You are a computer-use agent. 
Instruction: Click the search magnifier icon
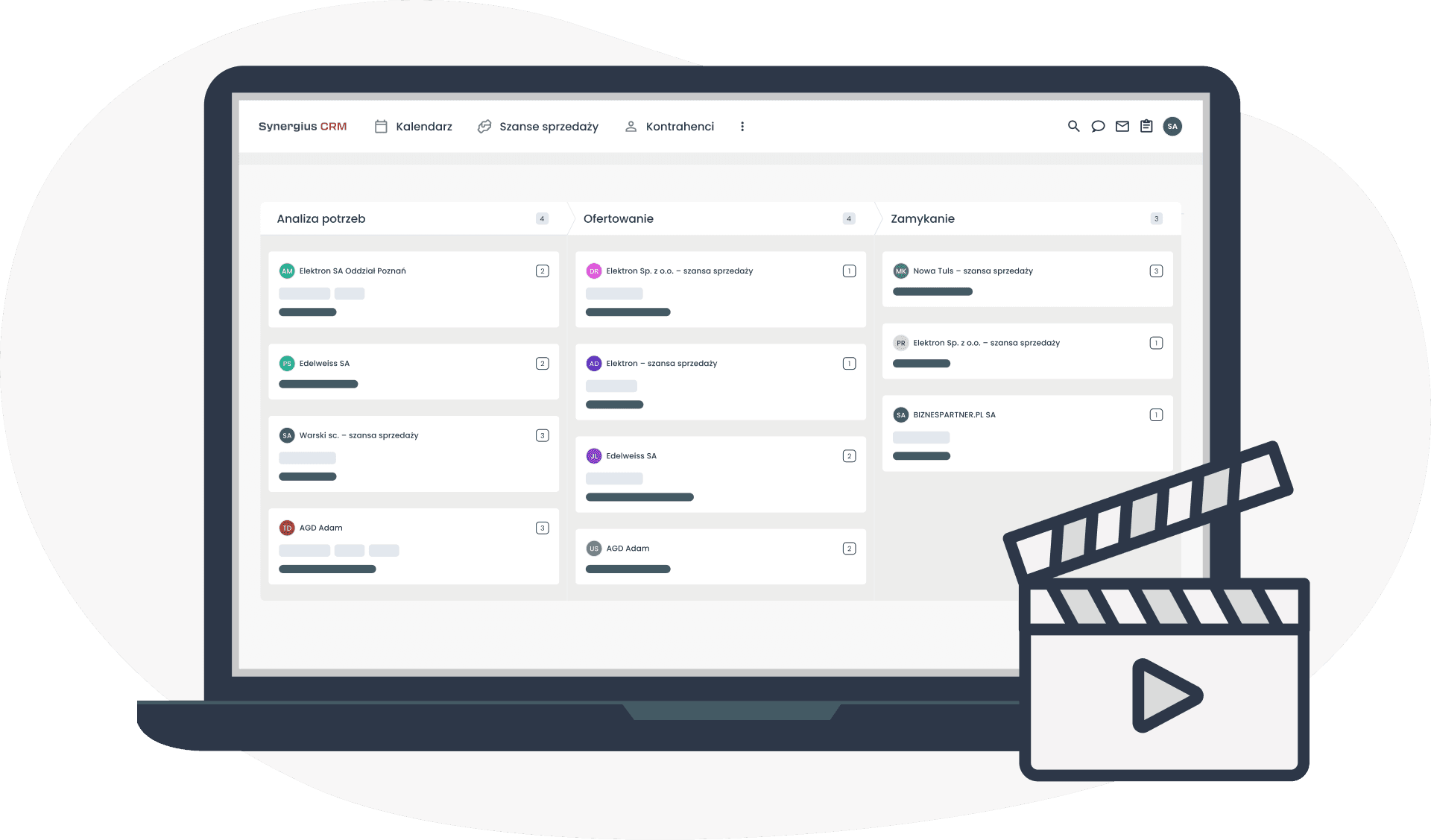(x=1073, y=127)
